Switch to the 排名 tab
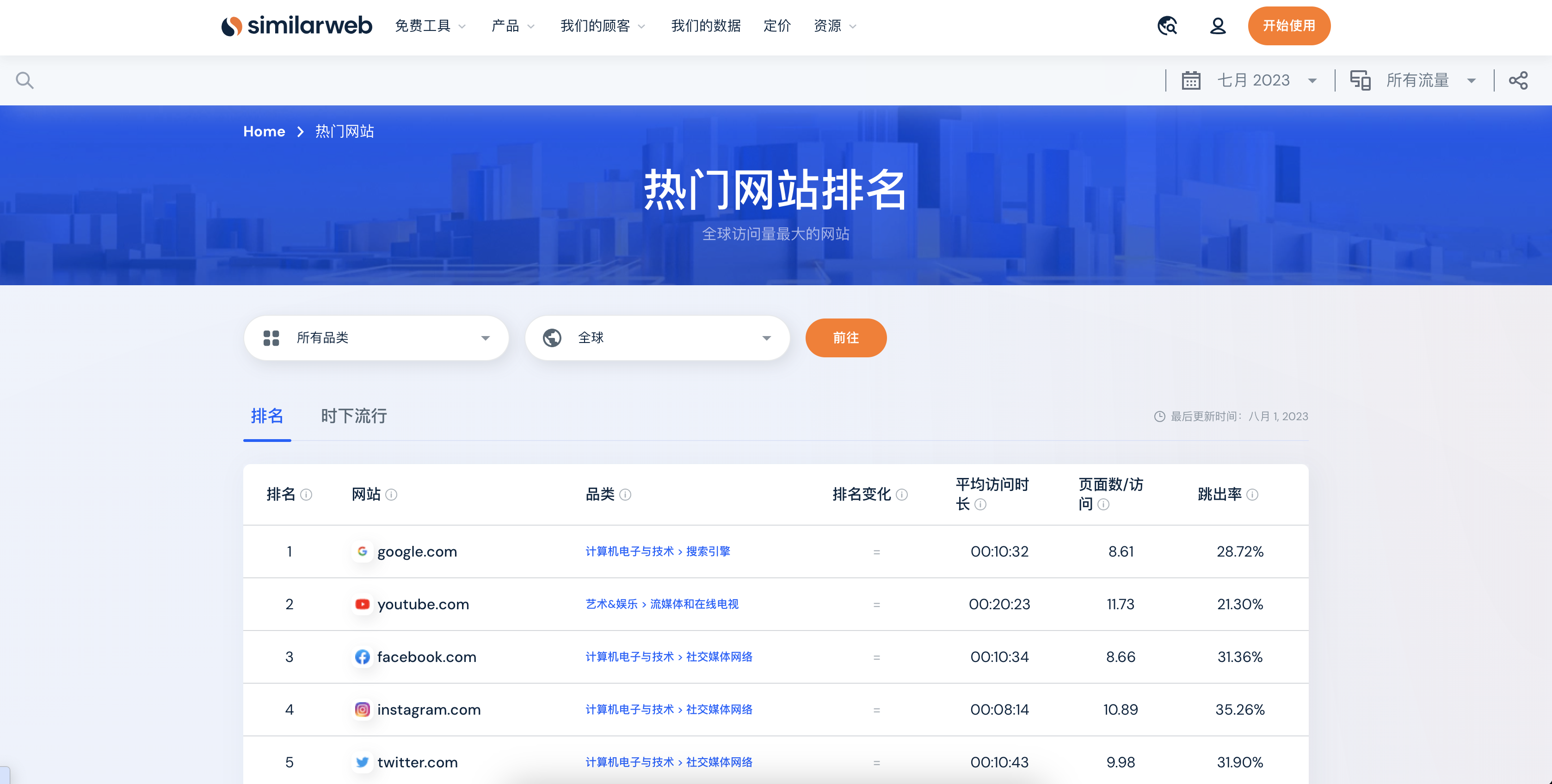1552x784 pixels. (267, 416)
